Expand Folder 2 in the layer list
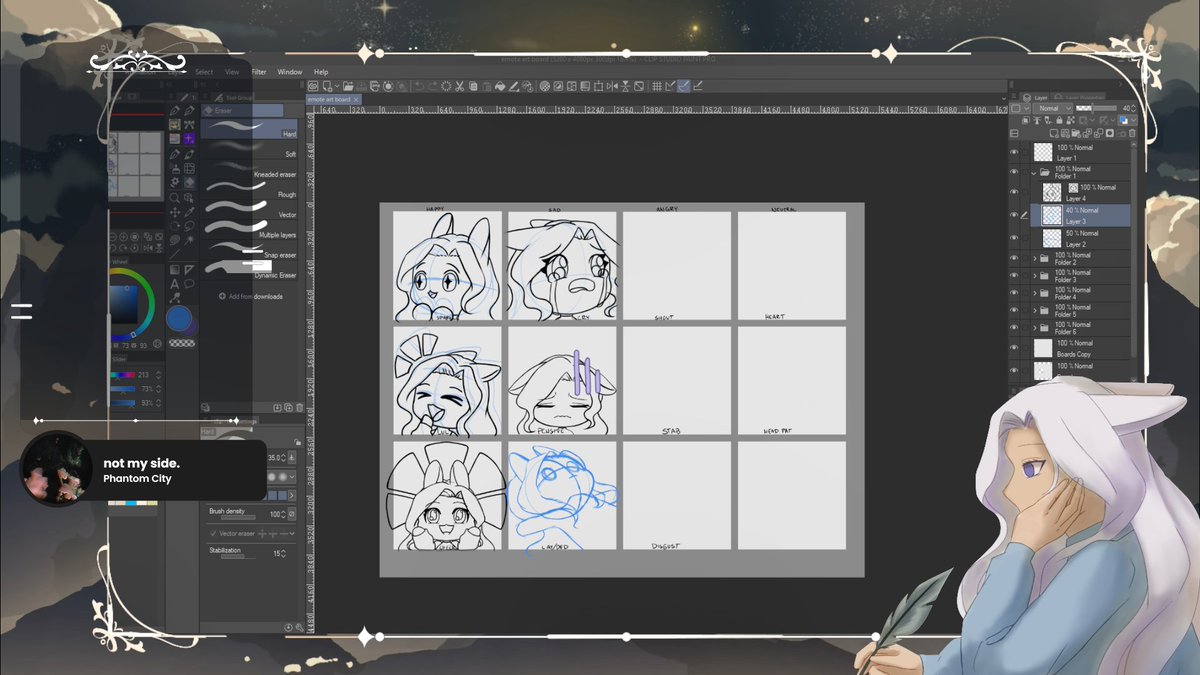The width and height of the screenshot is (1200, 675). pyautogui.click(x=1034, y=258)
